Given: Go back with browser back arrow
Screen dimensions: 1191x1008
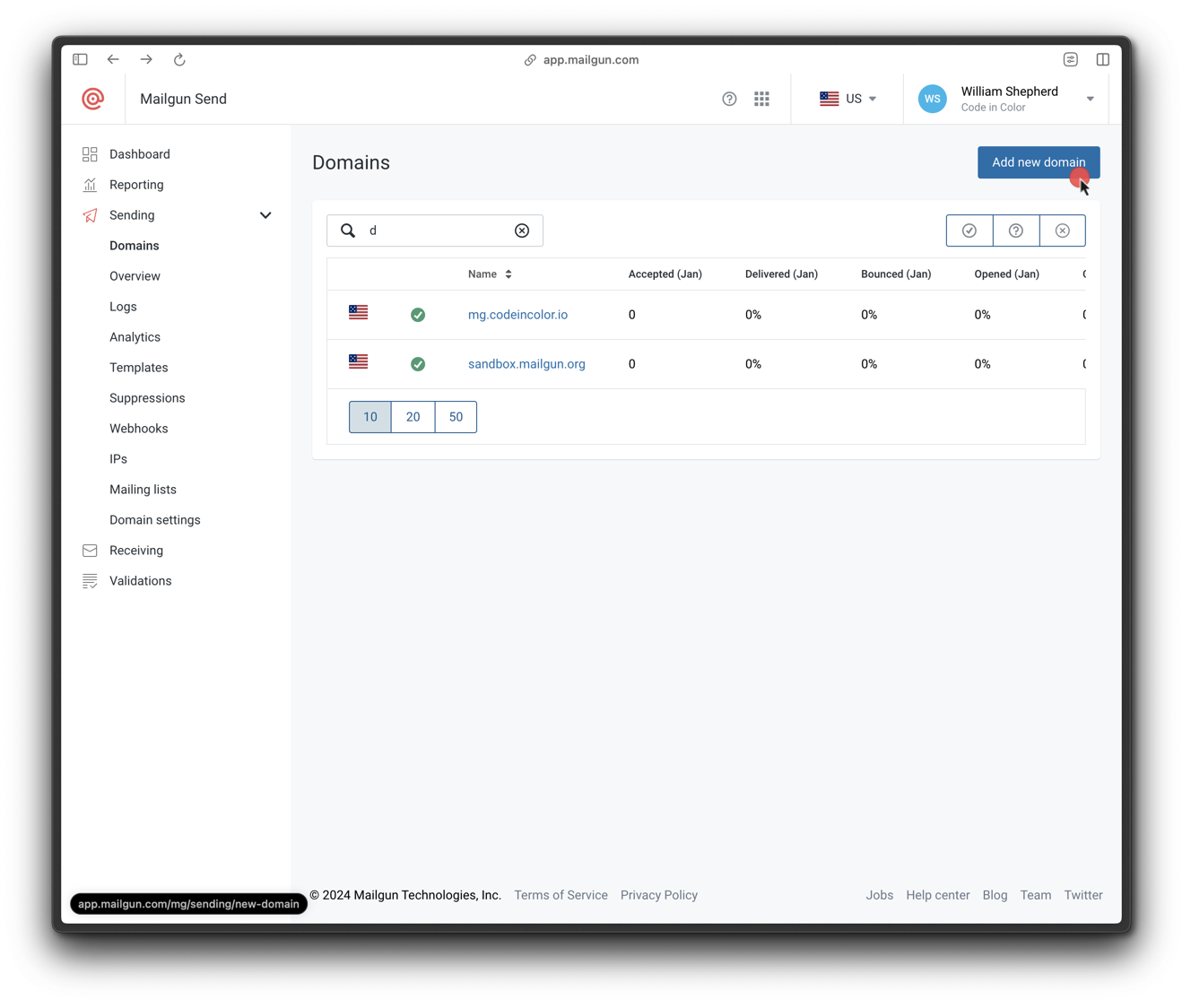Looking at the screenshot, I should click(113, 59).
